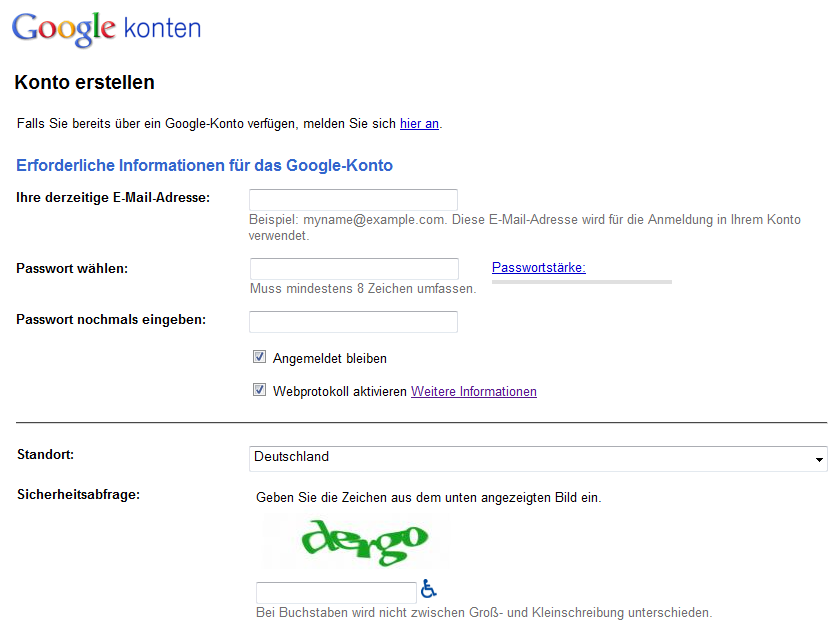Select the Passwort nochmals eingeben field
This screenshot has width=840, height=623.
[x=353, y=321]
